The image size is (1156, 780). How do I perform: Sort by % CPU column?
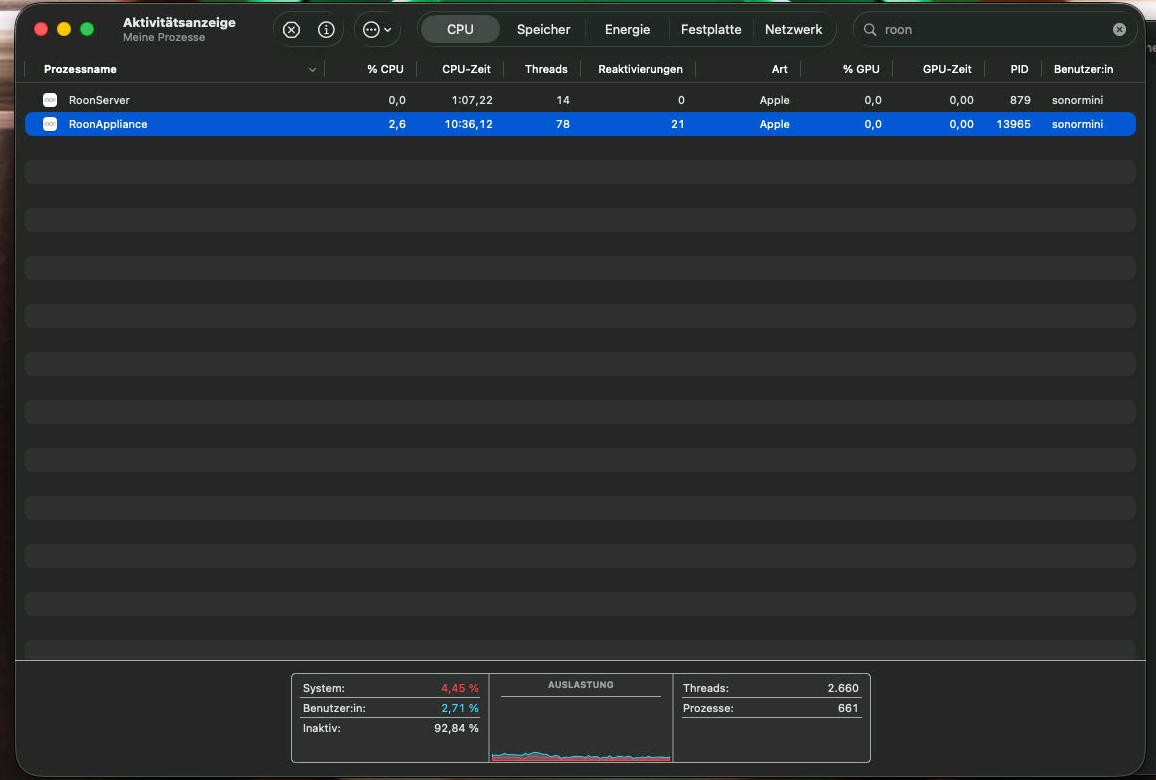(385, 69)
